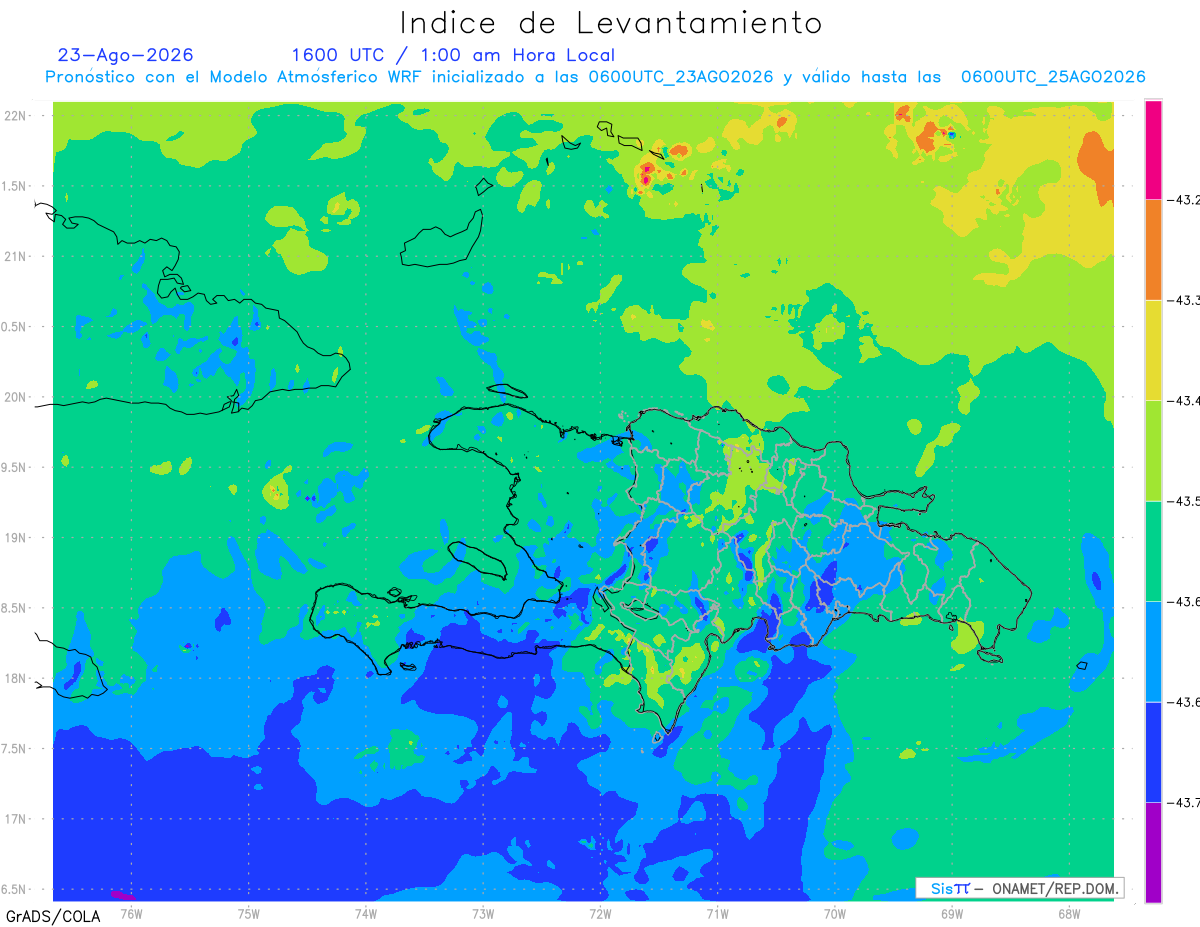Click the '69W' longitude label
Screen dimensions: 1200x927
pyautogui.click(x=951, y=912)
